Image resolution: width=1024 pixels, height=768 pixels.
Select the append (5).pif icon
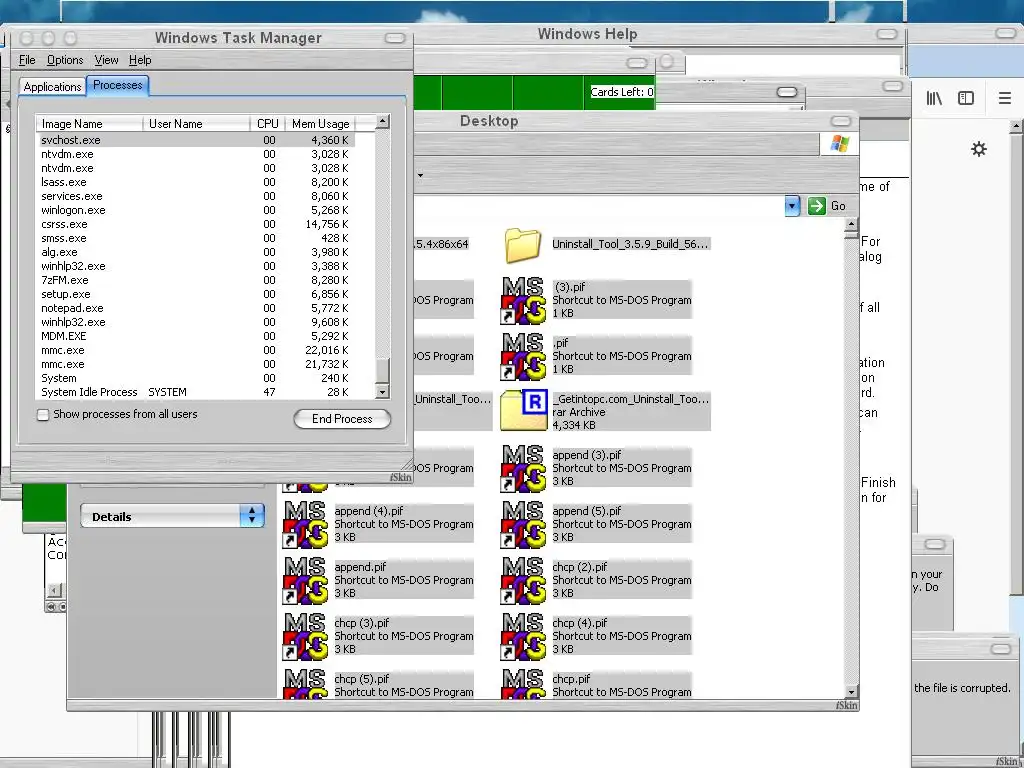tap(522, 524)
